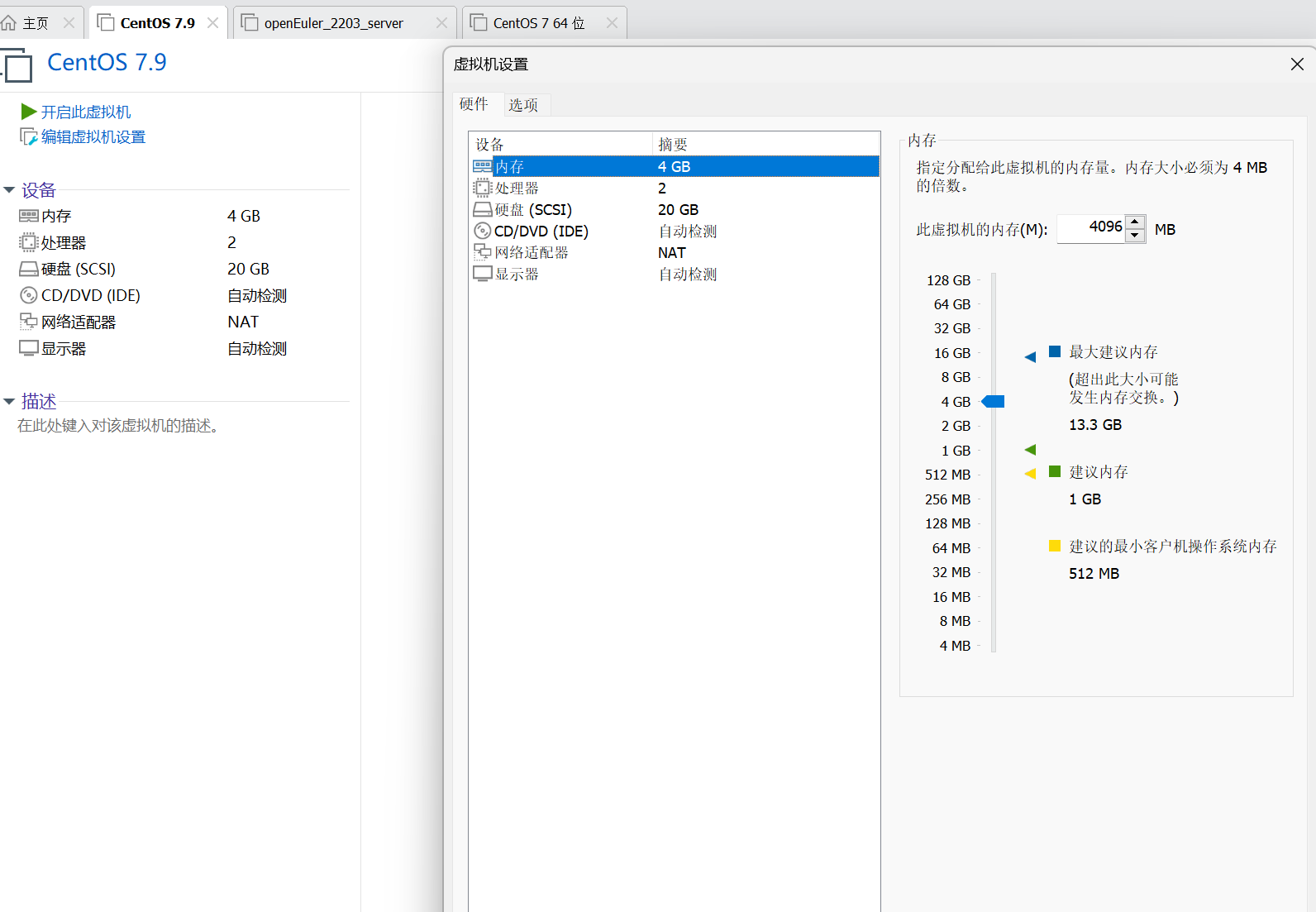Click the 编辑虚拟机设置 link

(x=93, y=136)
